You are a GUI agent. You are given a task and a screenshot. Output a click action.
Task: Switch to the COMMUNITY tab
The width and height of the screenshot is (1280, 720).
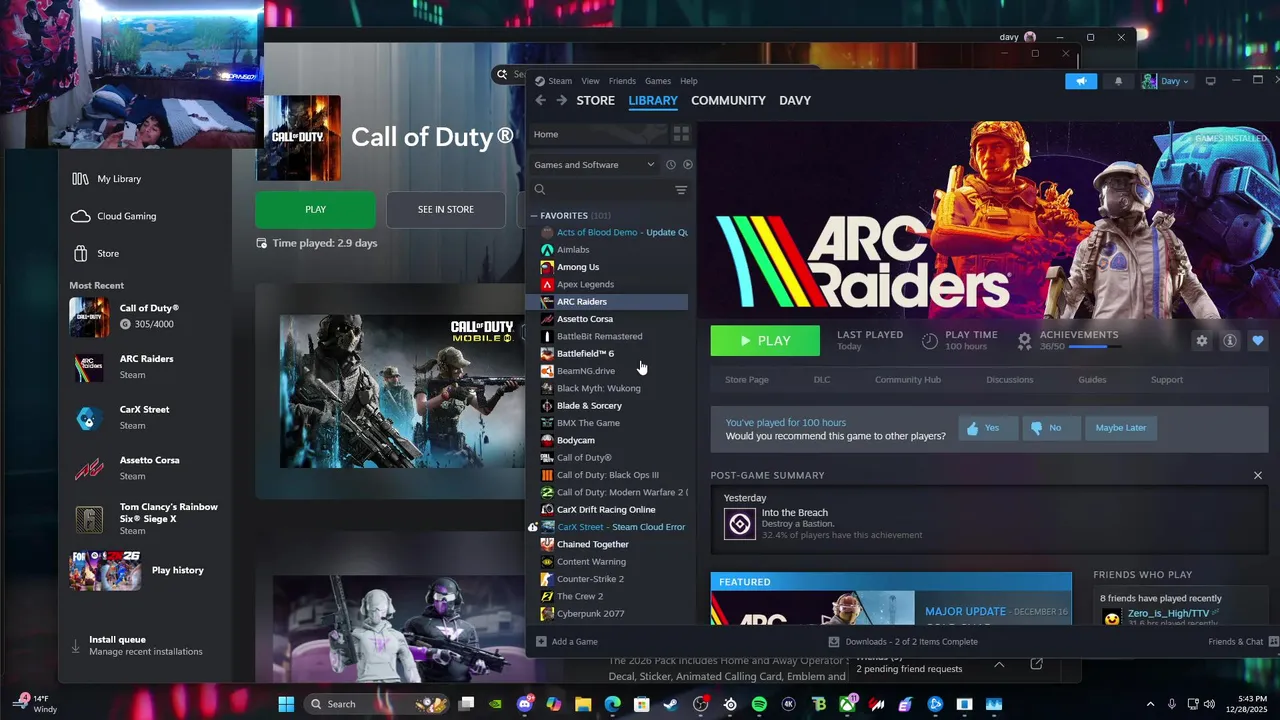pyautogui.click(x=728, y=100)
